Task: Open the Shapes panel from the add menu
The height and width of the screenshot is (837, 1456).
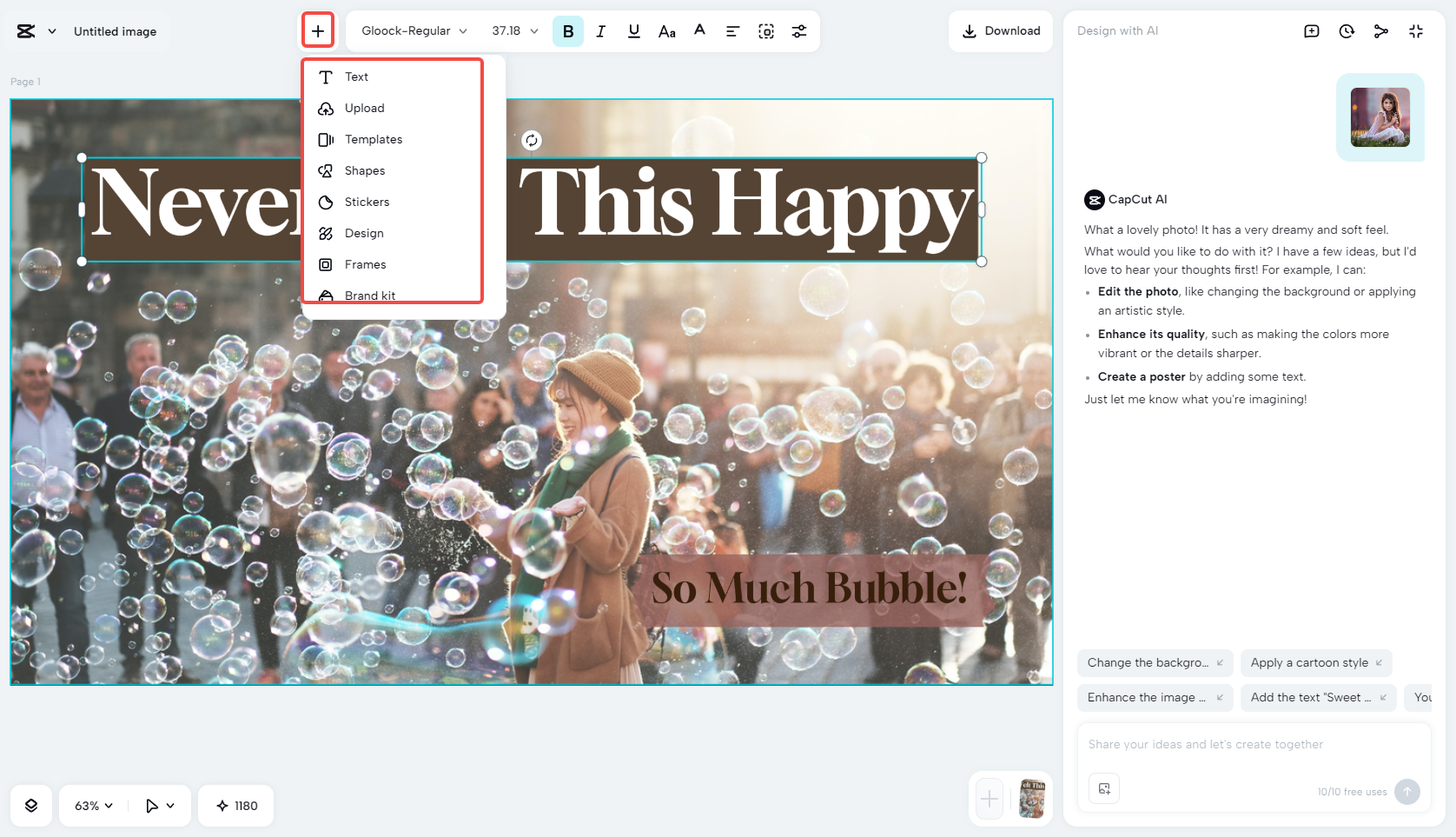Action: click(x=363, y=170)
